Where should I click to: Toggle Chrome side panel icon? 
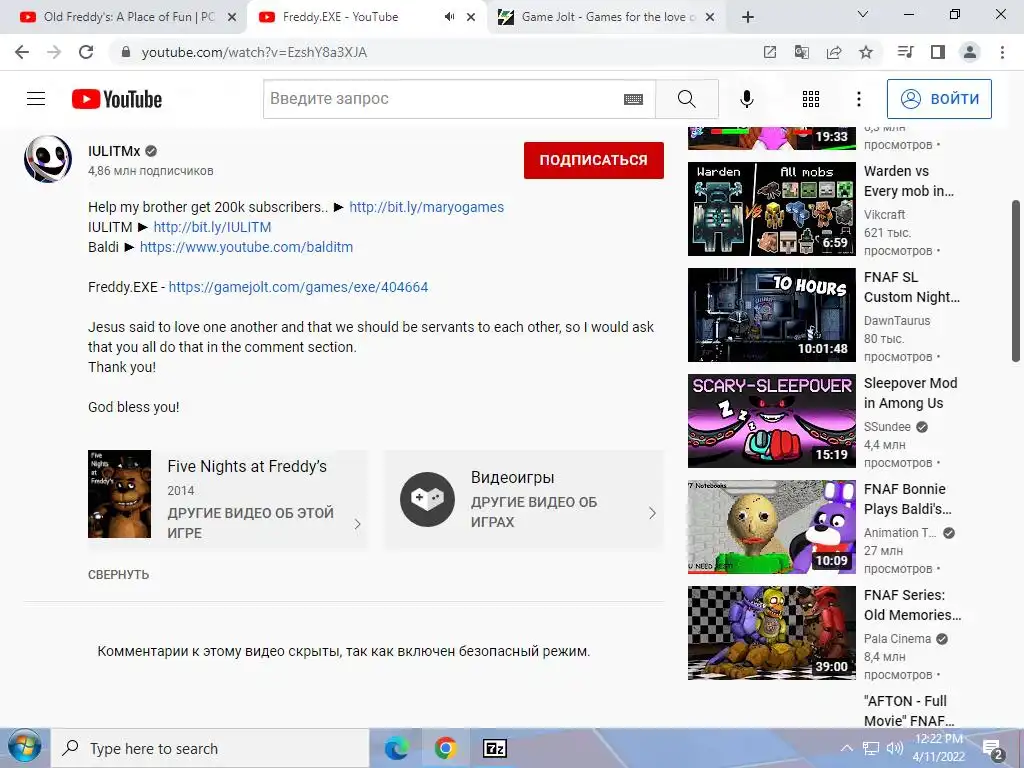pos(938,52)
